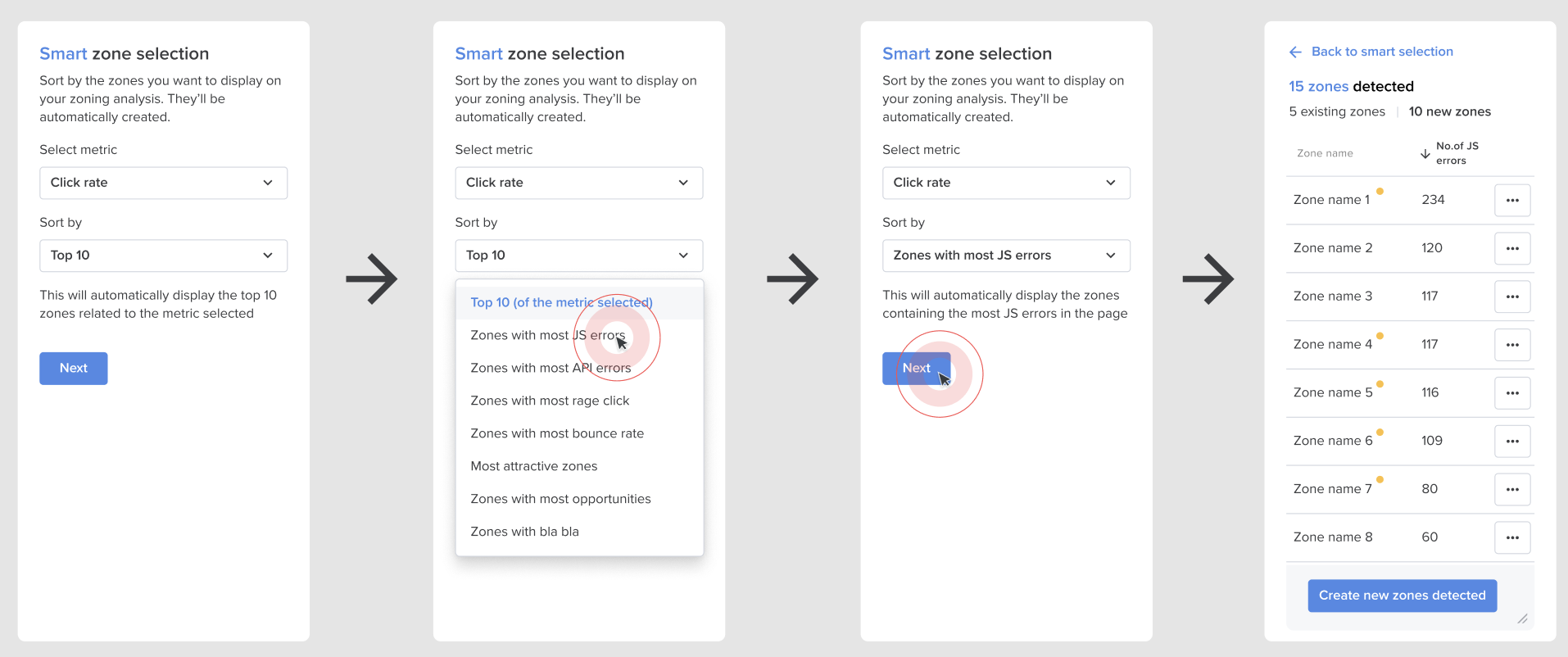The image size is (1568, 657).
Task: Open more options for Zone name 7
Action: (1511, 489)
